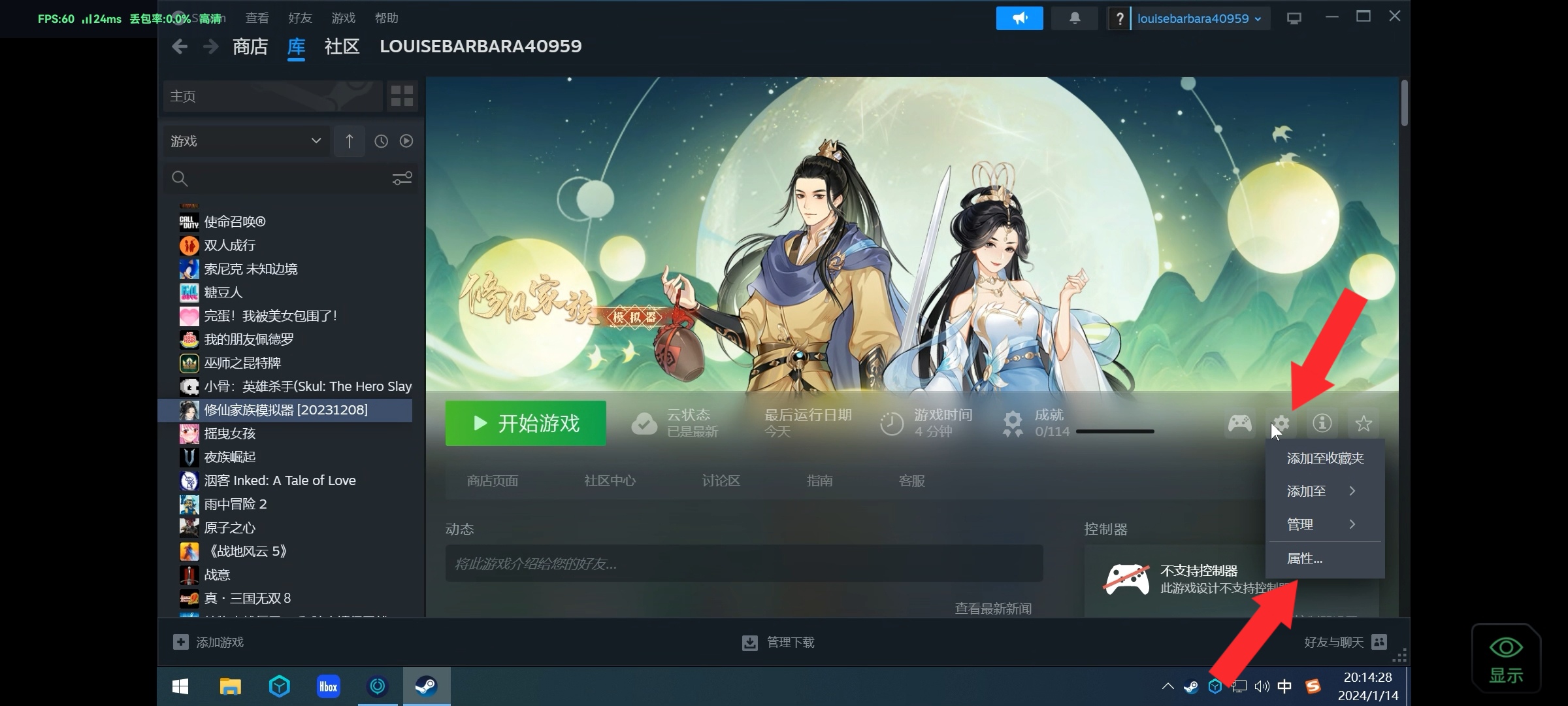Image resolution: width=1568 pixels, height=706 pixels.
Task: Switch to collections grid view icon
Action: point(402,96)
